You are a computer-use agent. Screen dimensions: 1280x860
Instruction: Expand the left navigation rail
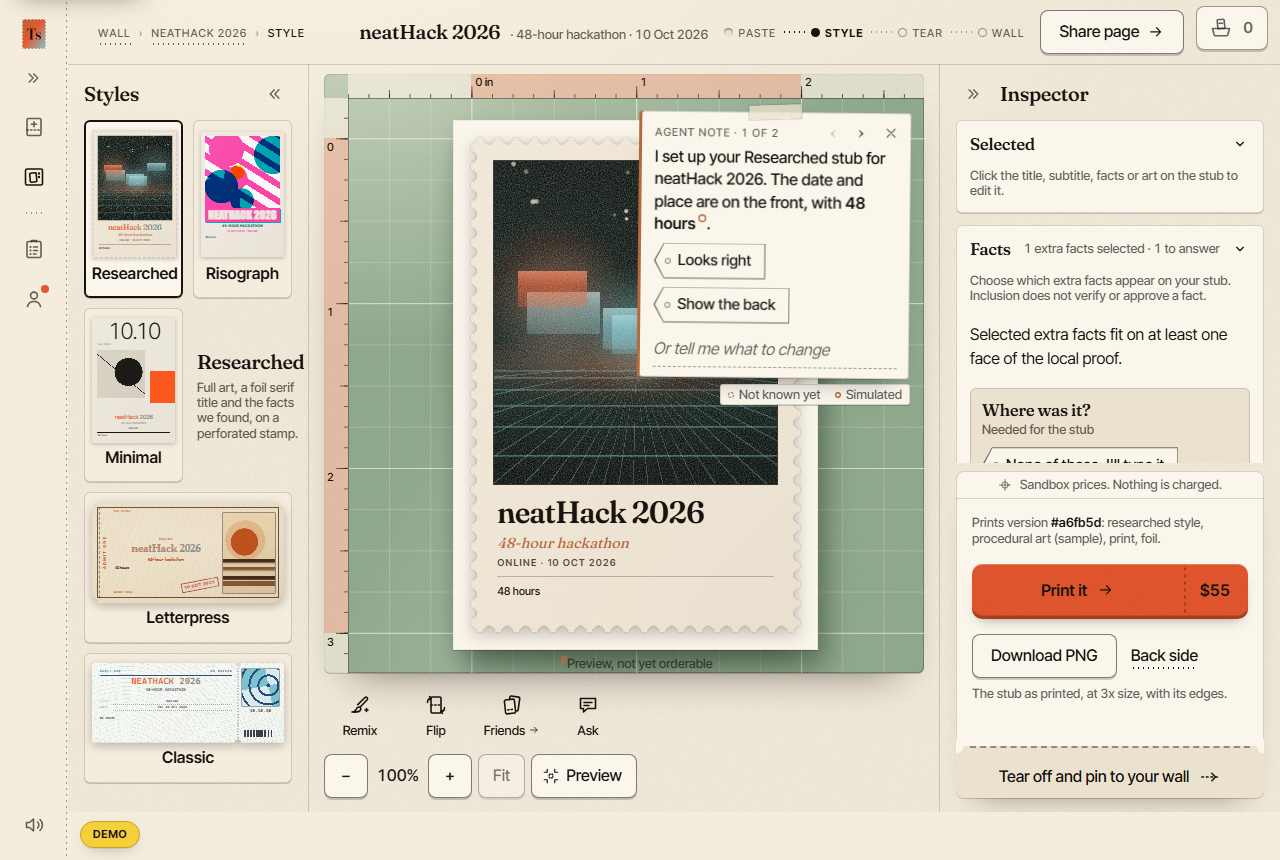(34, 78)
